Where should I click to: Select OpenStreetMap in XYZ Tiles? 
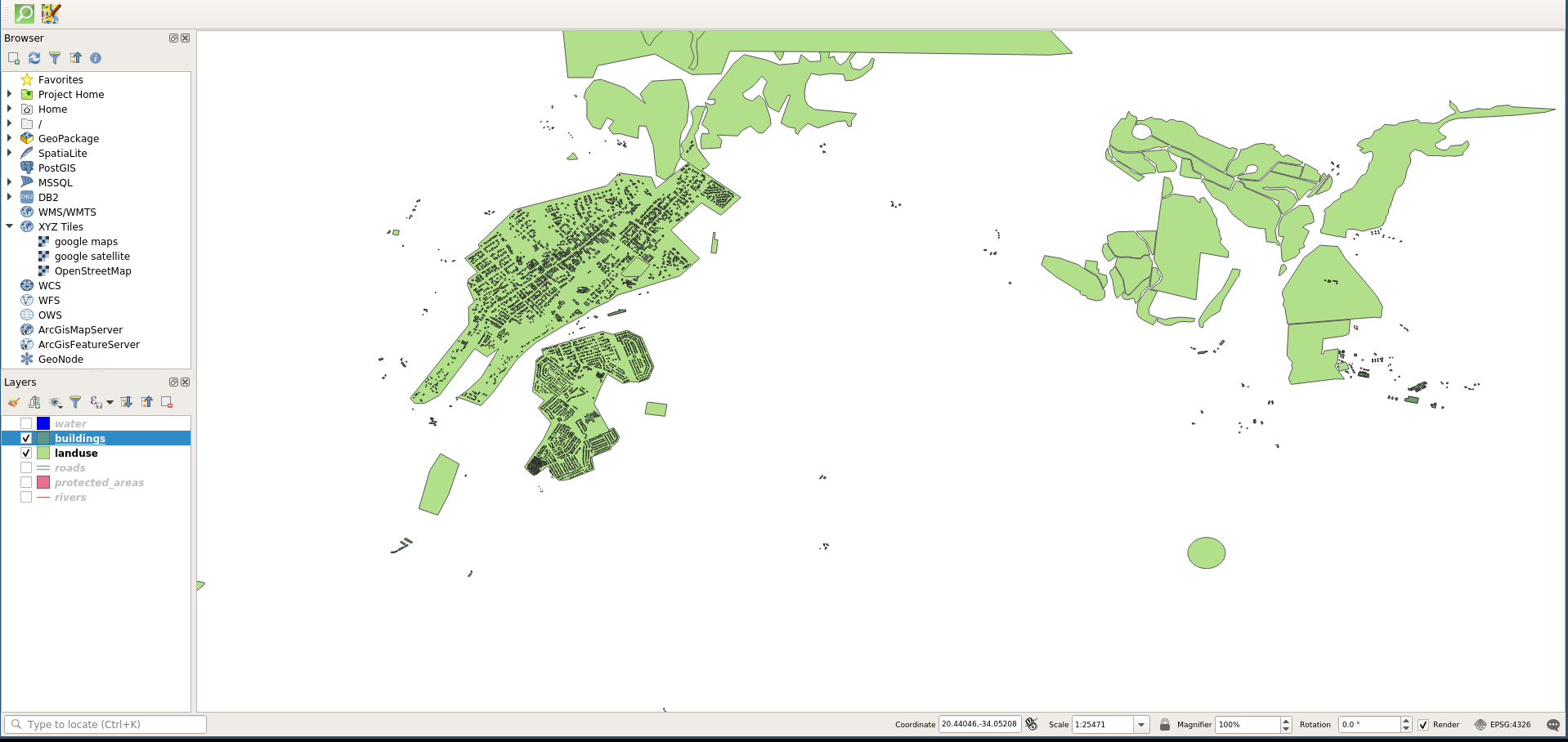click(x=92, y=270)
